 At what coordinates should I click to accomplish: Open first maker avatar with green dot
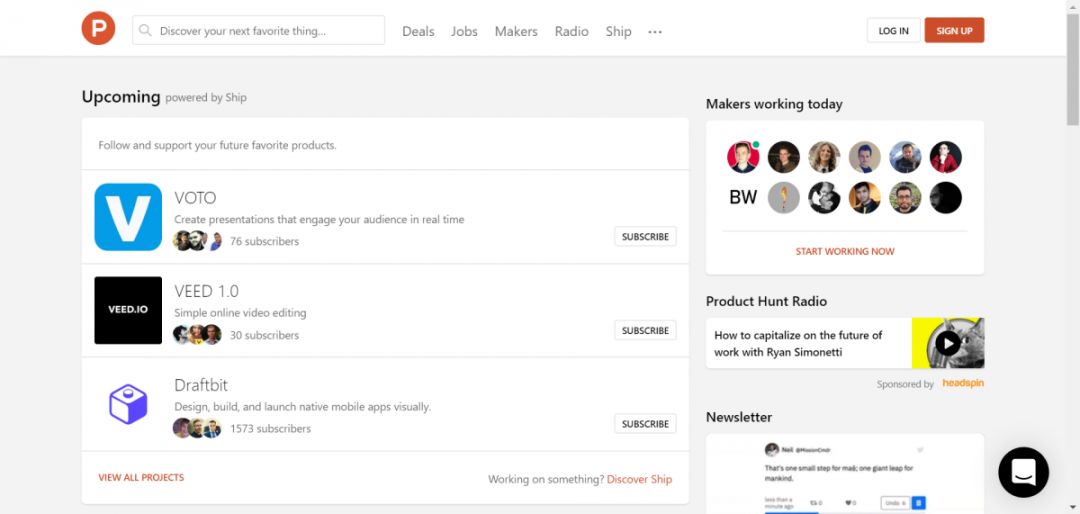(743, 157)
